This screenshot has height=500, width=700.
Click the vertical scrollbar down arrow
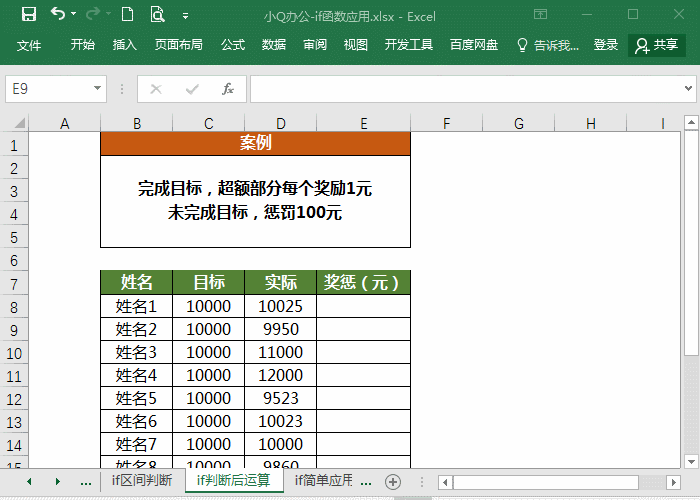[x=692, y=459]
